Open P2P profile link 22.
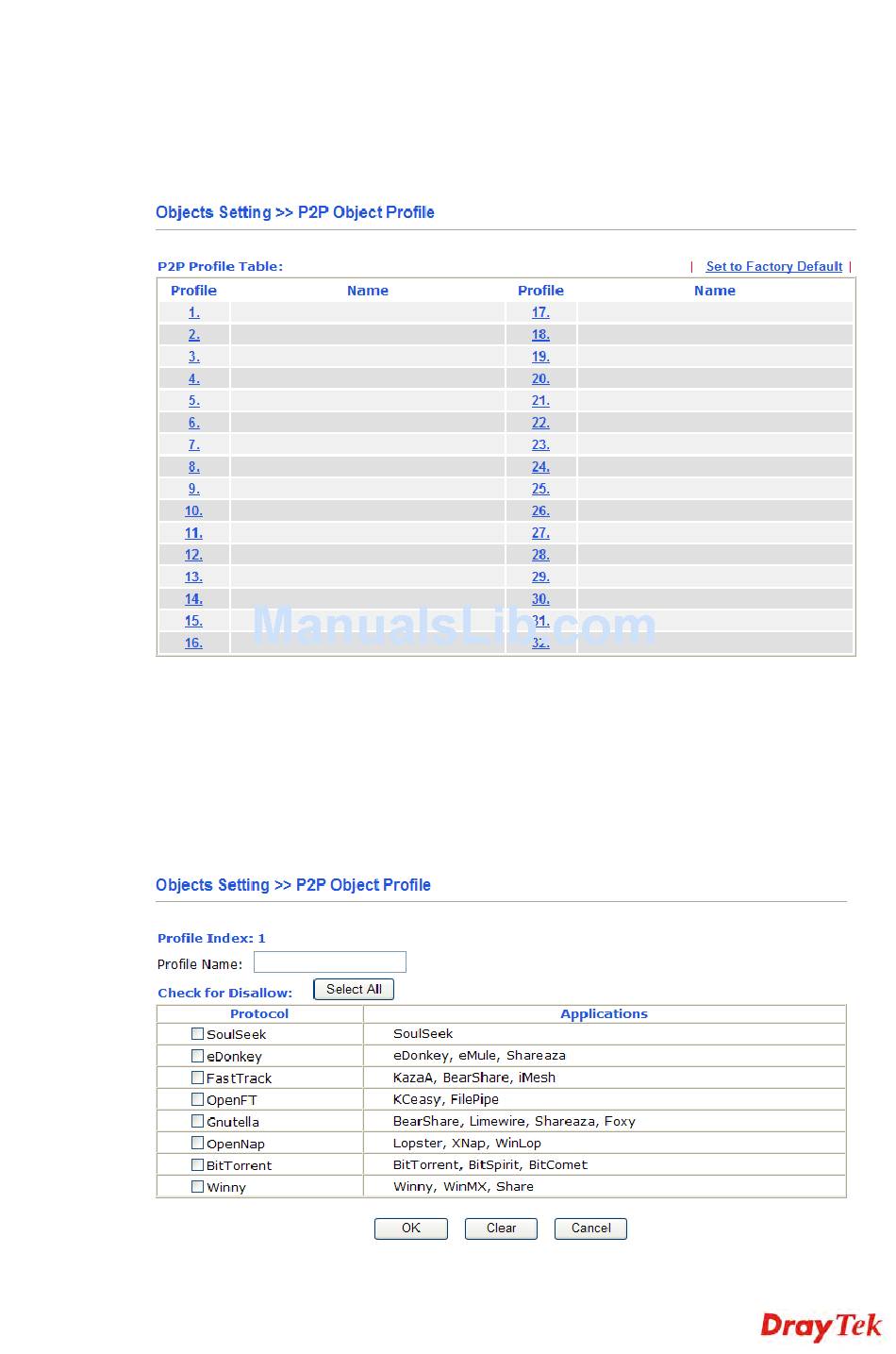This screenshot has height=1354, width=896. click(x=540, y=423)
